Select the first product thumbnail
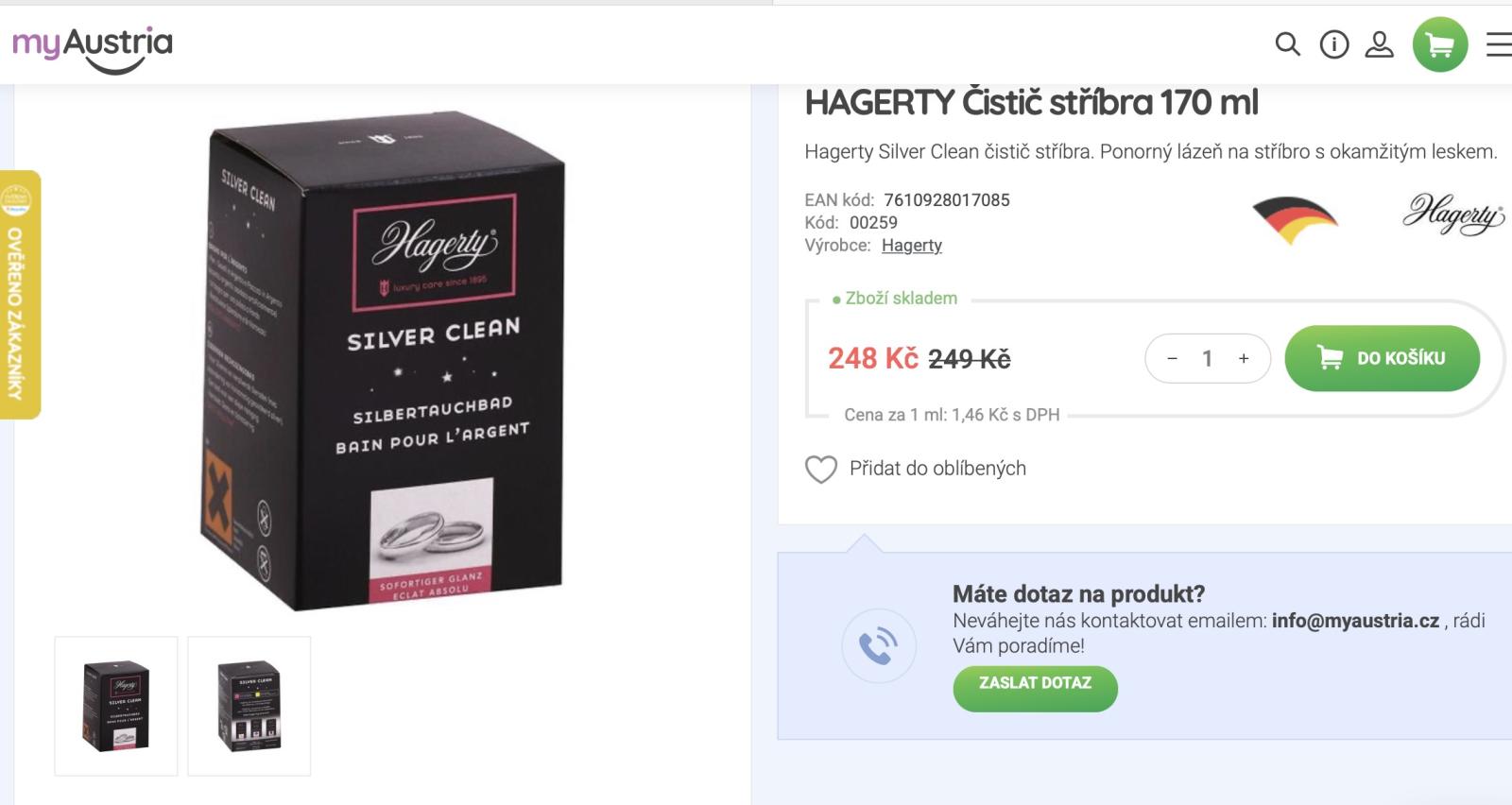The height and width of the screenshot is (805, 1512). 116,706
